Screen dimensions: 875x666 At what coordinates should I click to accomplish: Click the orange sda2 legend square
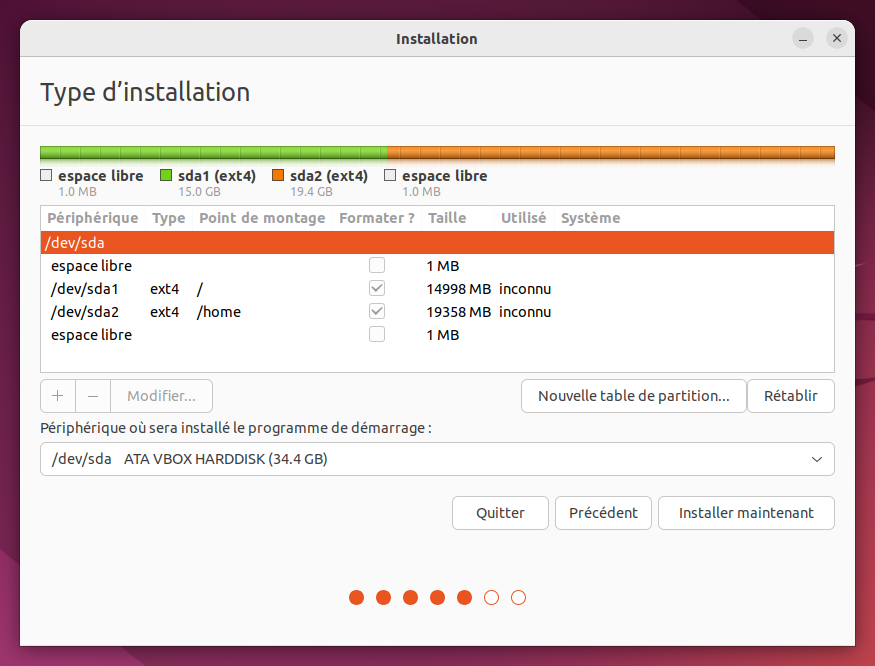tap(278, 176)
